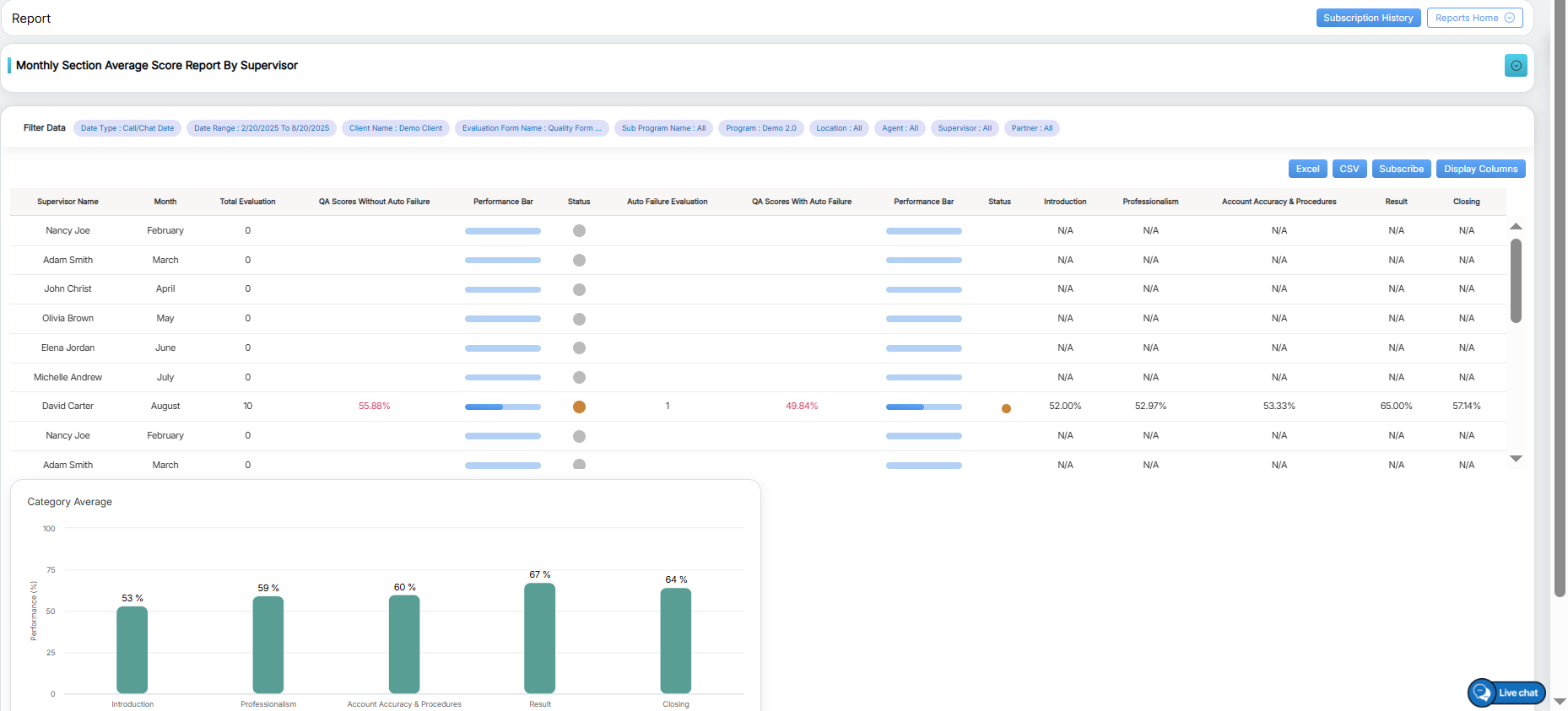Click David Carter's orange status dot
Viewport: 1568px width, 711px height.
579,407
